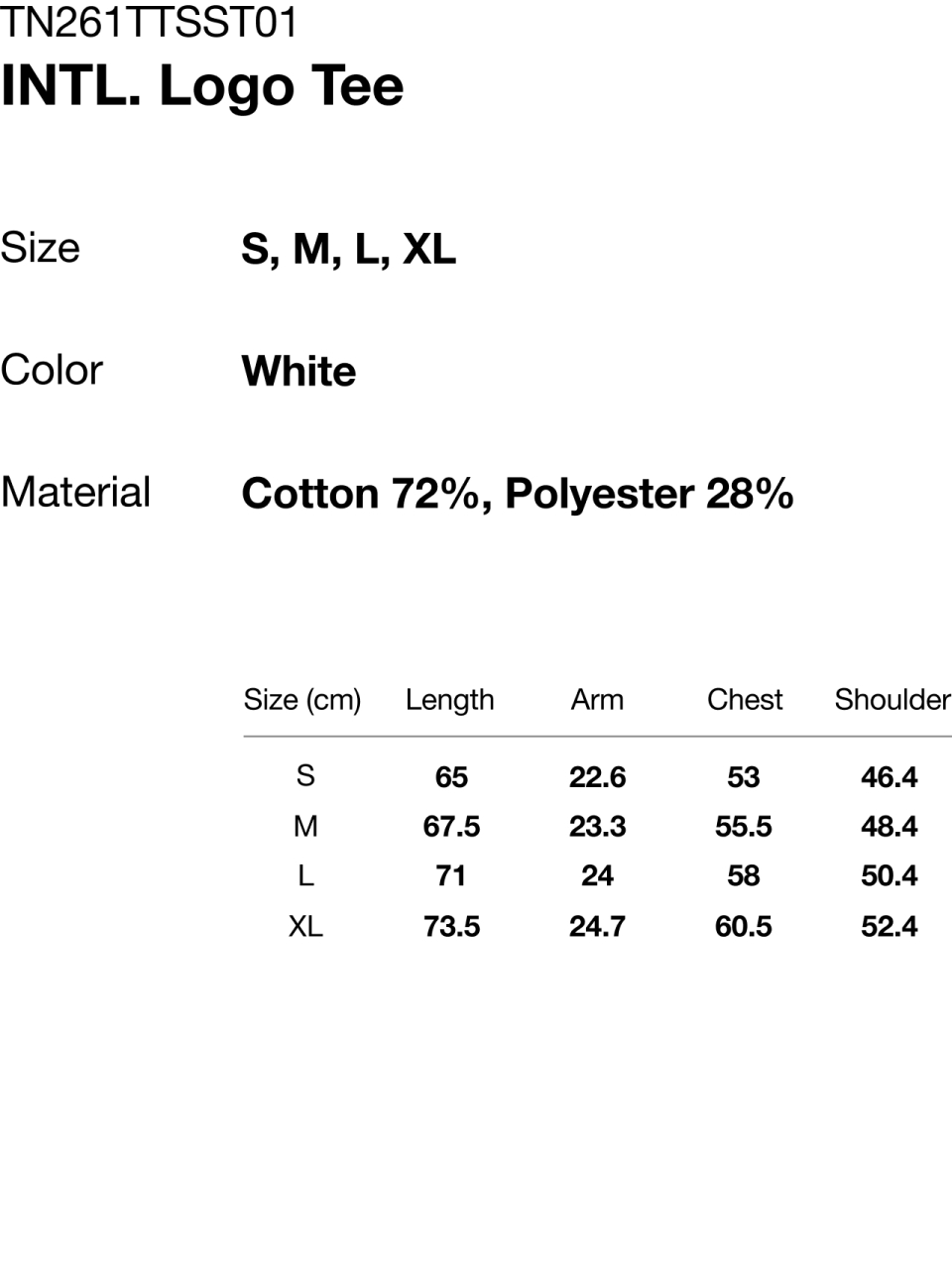Select the XL row label in size table
952x1270 pixels.
(x=305, y=926)
